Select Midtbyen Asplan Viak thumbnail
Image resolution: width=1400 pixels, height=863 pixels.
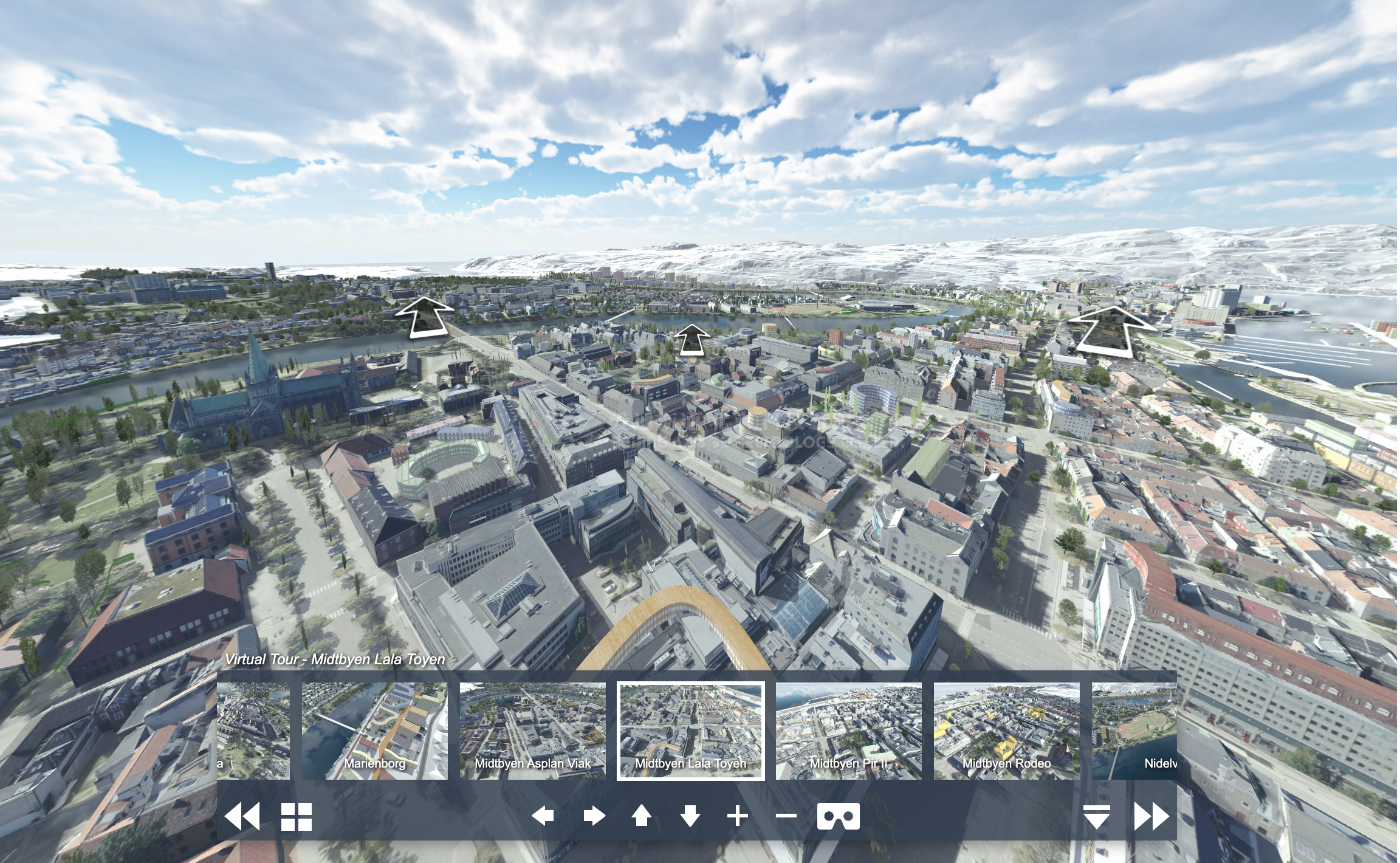[x=533, y=731]
